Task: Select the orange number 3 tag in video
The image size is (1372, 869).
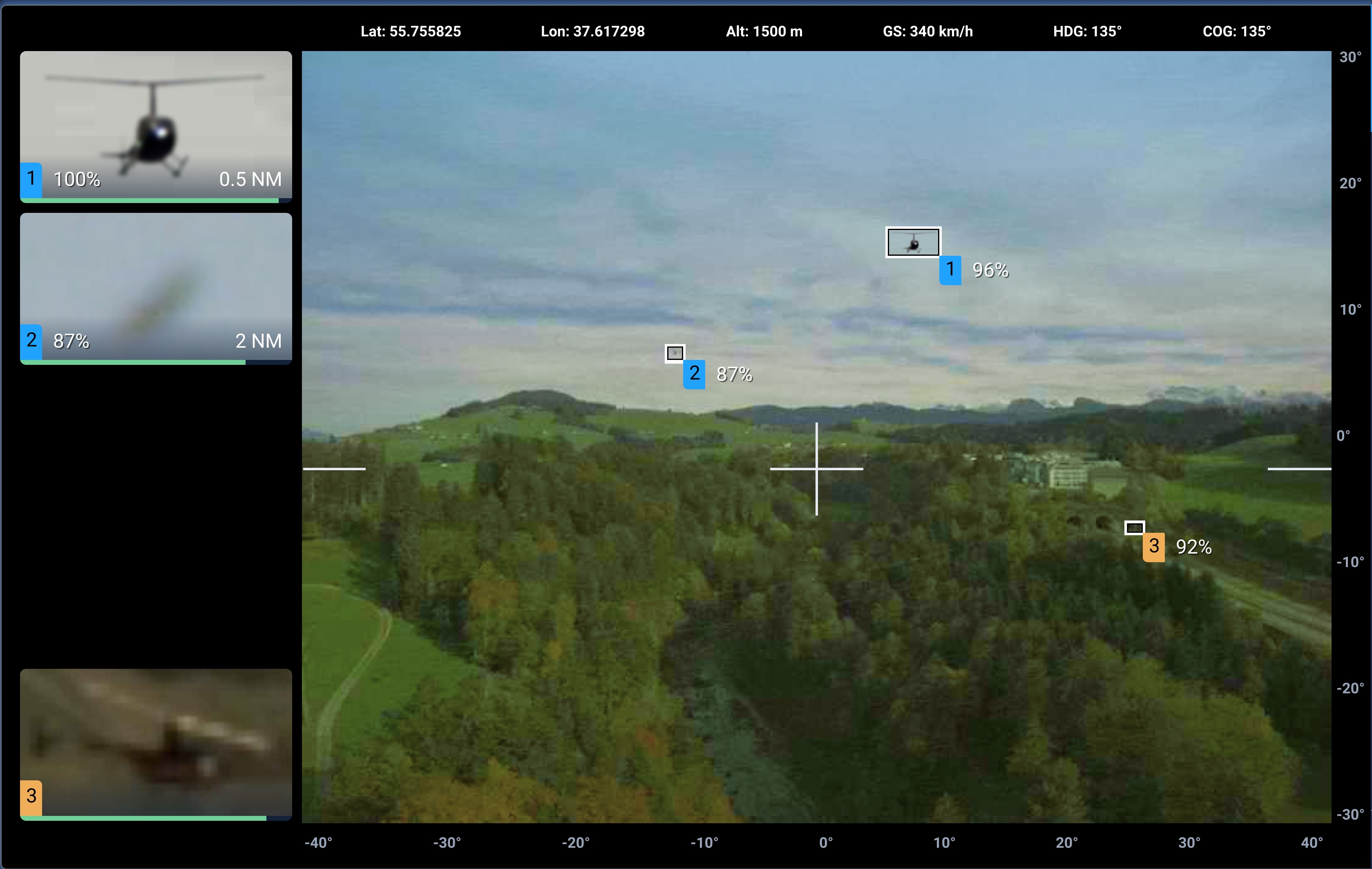Action: pyautogui.click(x=1153, y=547)
